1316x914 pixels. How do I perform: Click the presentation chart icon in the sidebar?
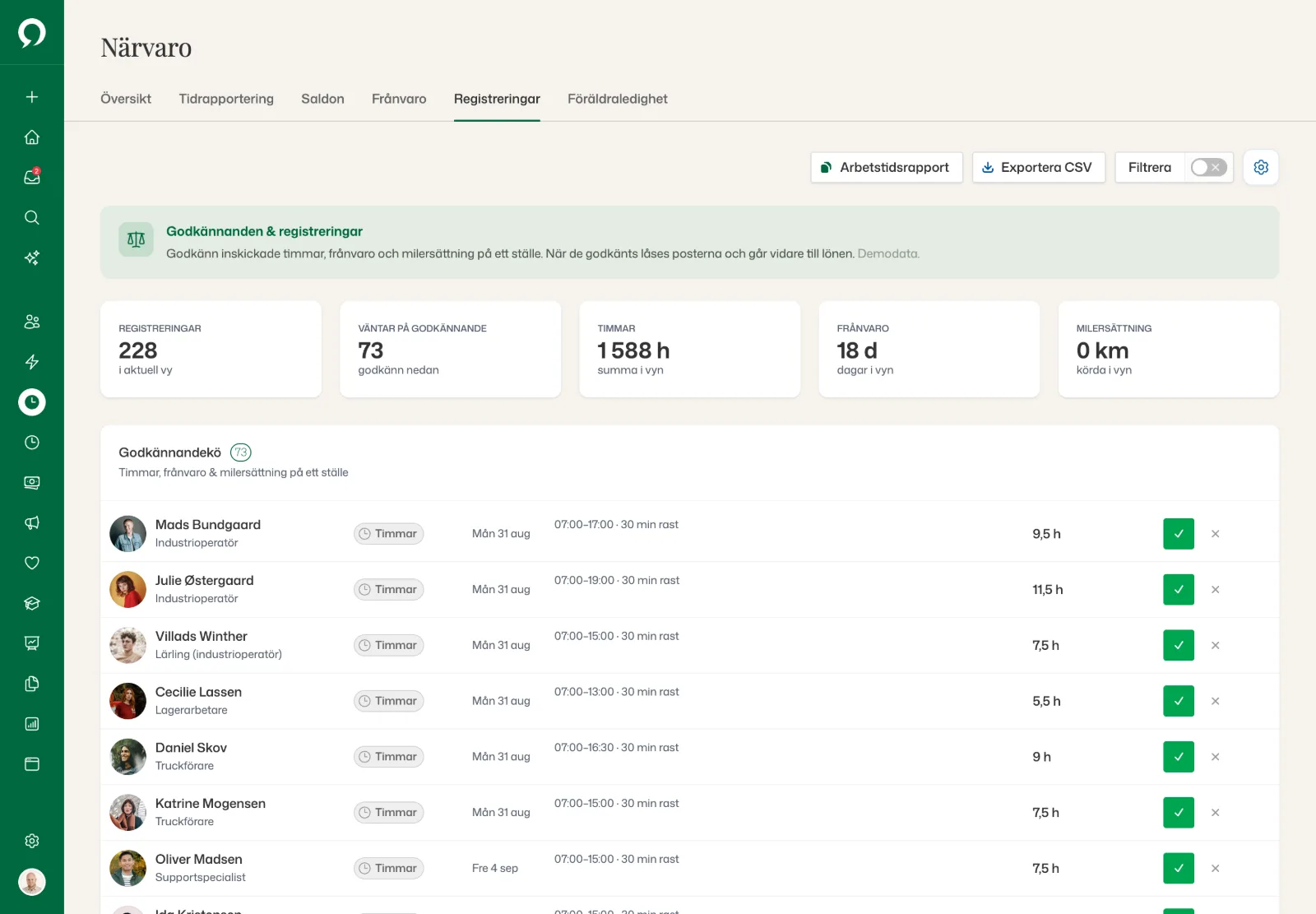(x=32, y=643)
